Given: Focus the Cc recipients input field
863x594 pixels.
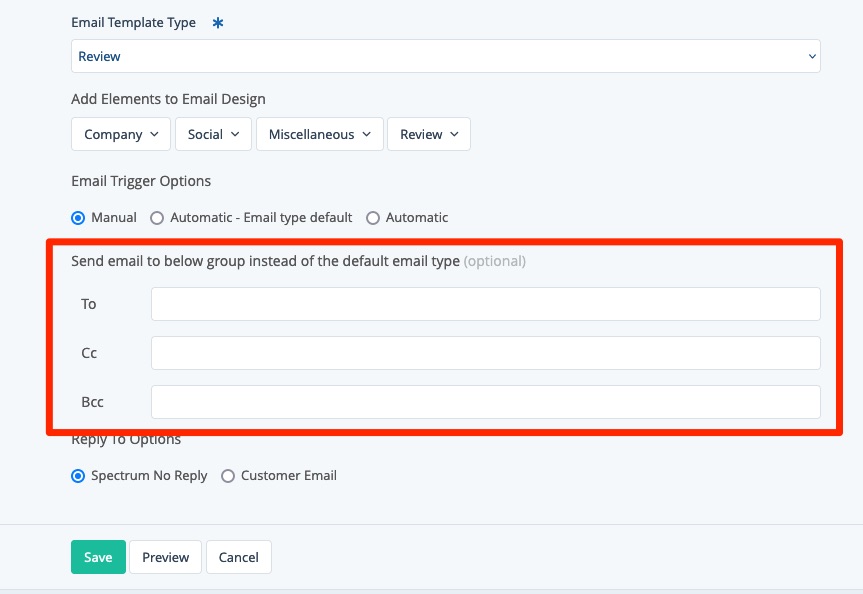Looking at the screenshot, I should coord(485,353).
